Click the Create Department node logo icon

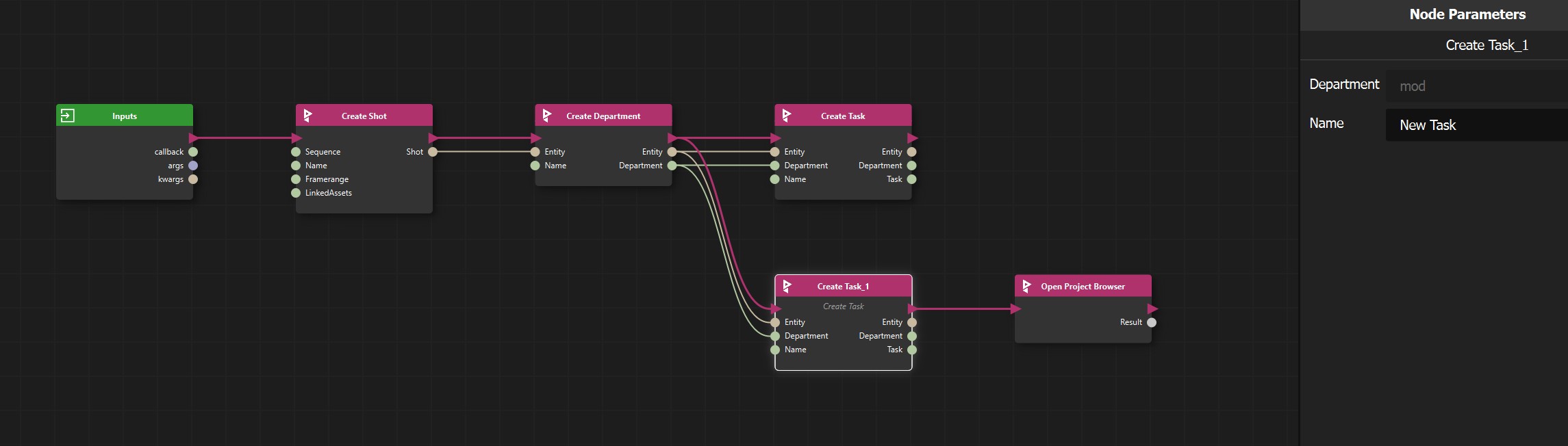point(546,116)
